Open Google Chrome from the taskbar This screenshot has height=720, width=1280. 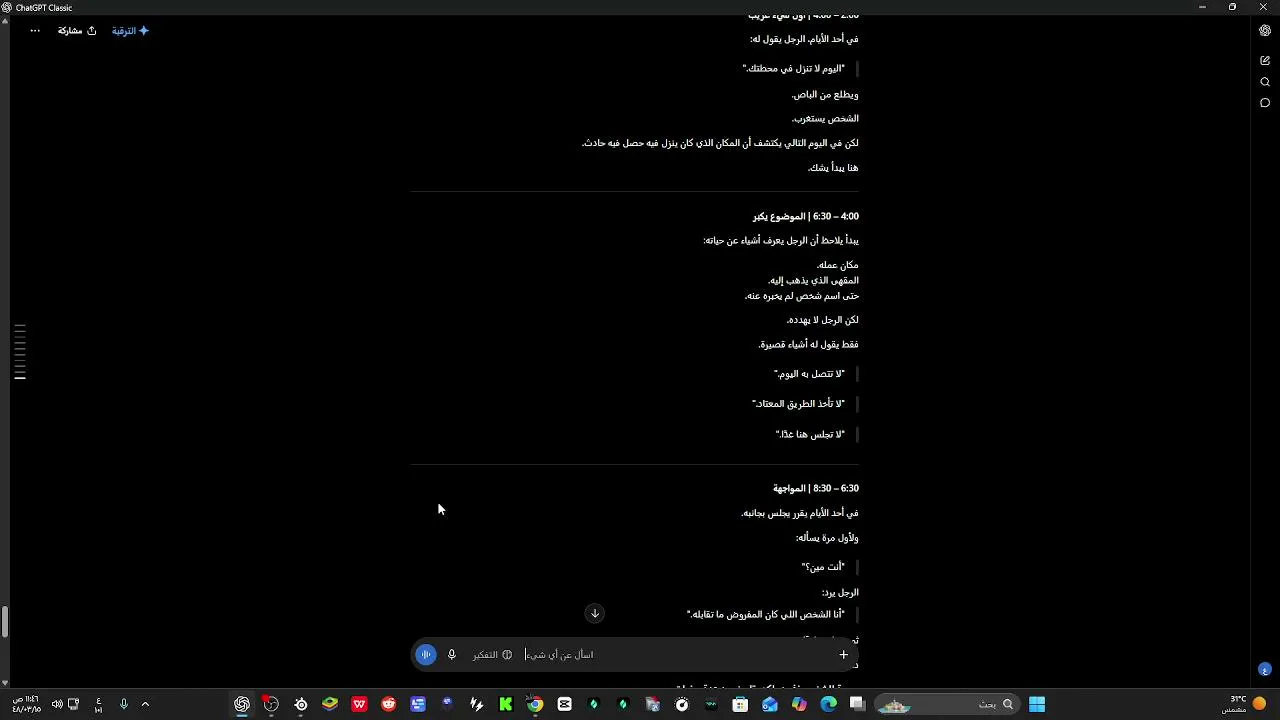(x=535, y=705)
